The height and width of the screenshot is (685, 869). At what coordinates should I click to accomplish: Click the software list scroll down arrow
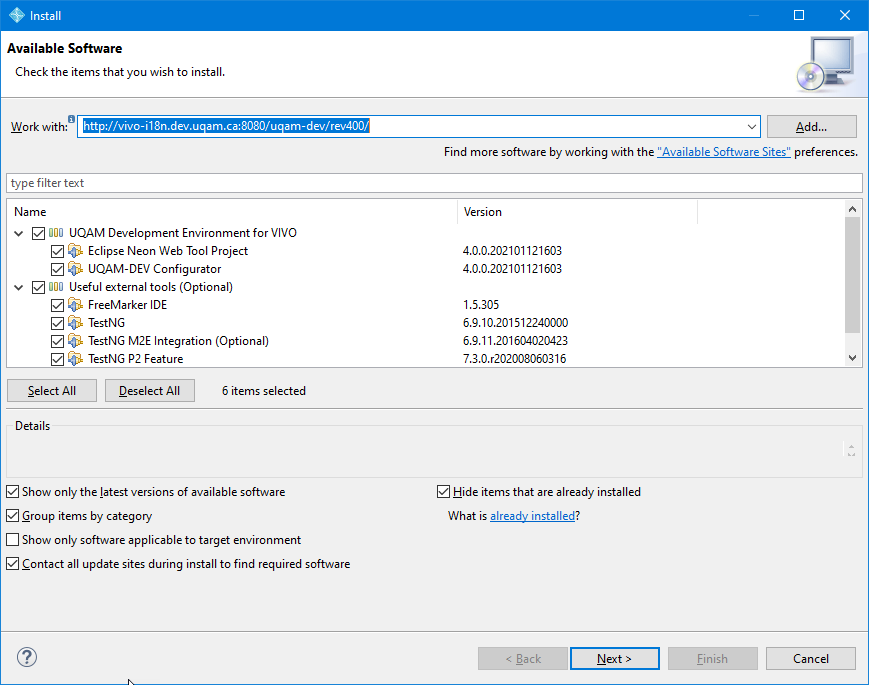point(852,358)
